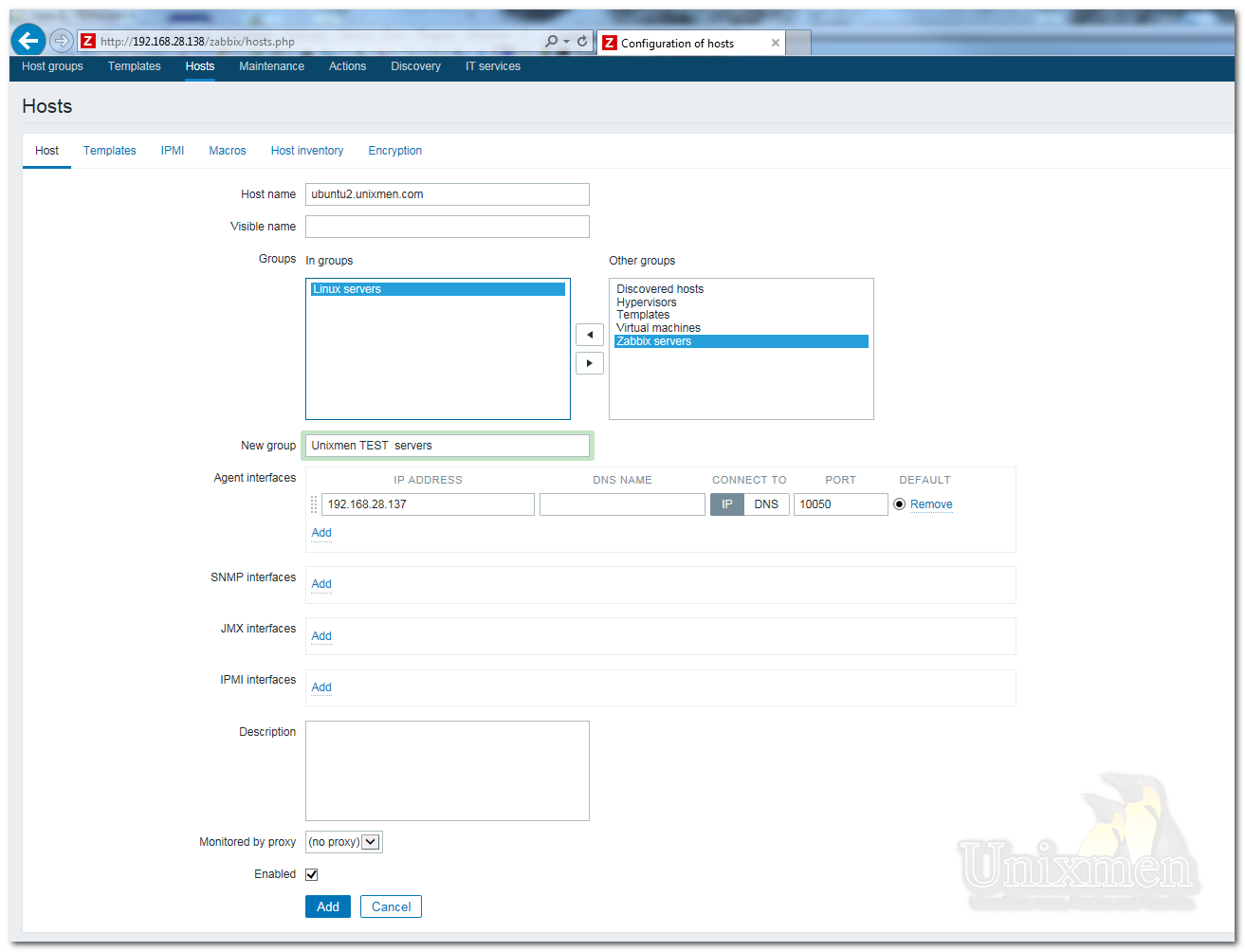Open the Templates top menu item
The height and width of the screenshot is (952, 1245).
(x=135, y=66)
